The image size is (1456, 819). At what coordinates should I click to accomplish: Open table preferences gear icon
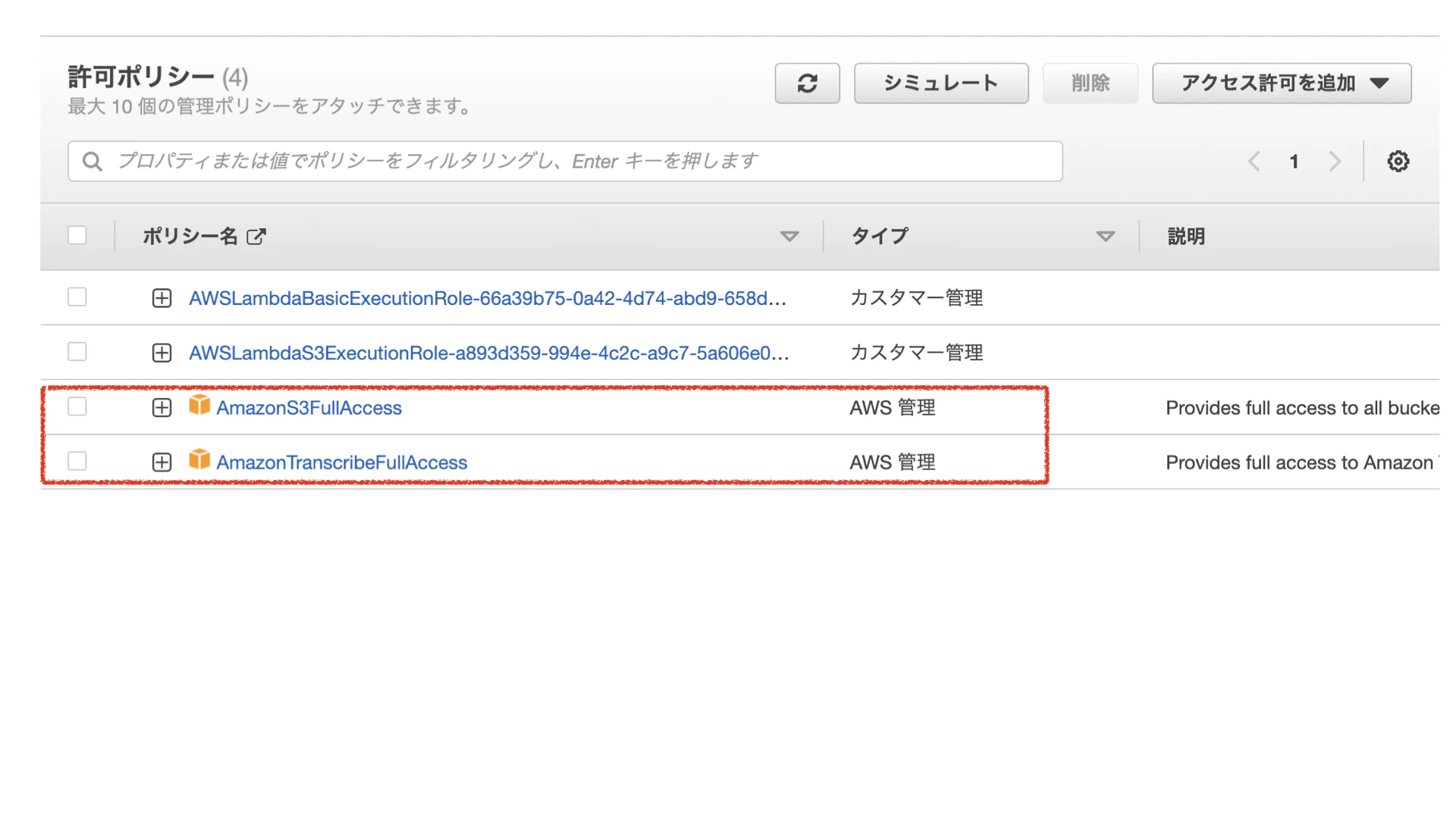point(1398,162)
